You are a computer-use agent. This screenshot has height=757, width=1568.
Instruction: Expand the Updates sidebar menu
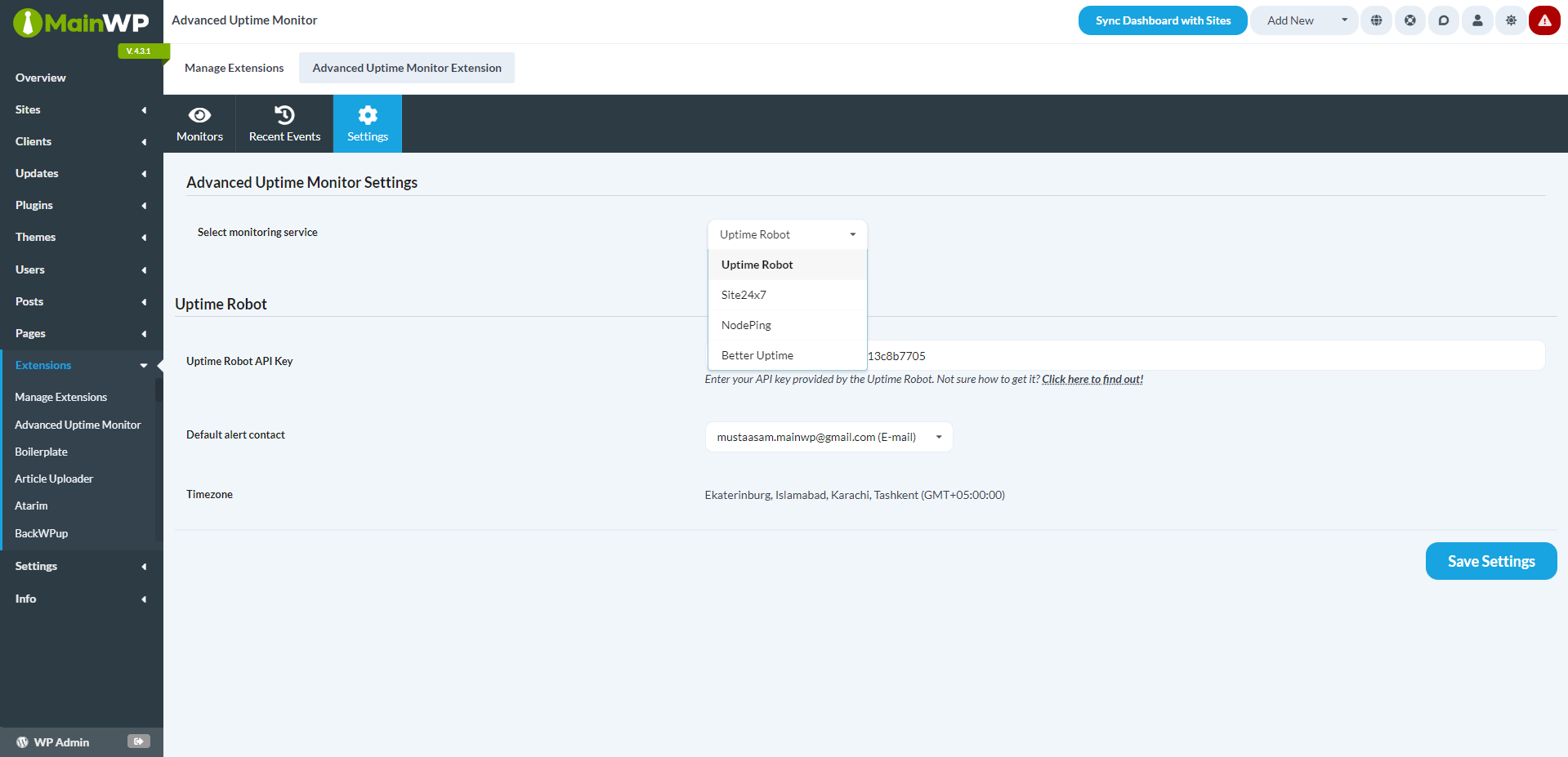point(82,173)
